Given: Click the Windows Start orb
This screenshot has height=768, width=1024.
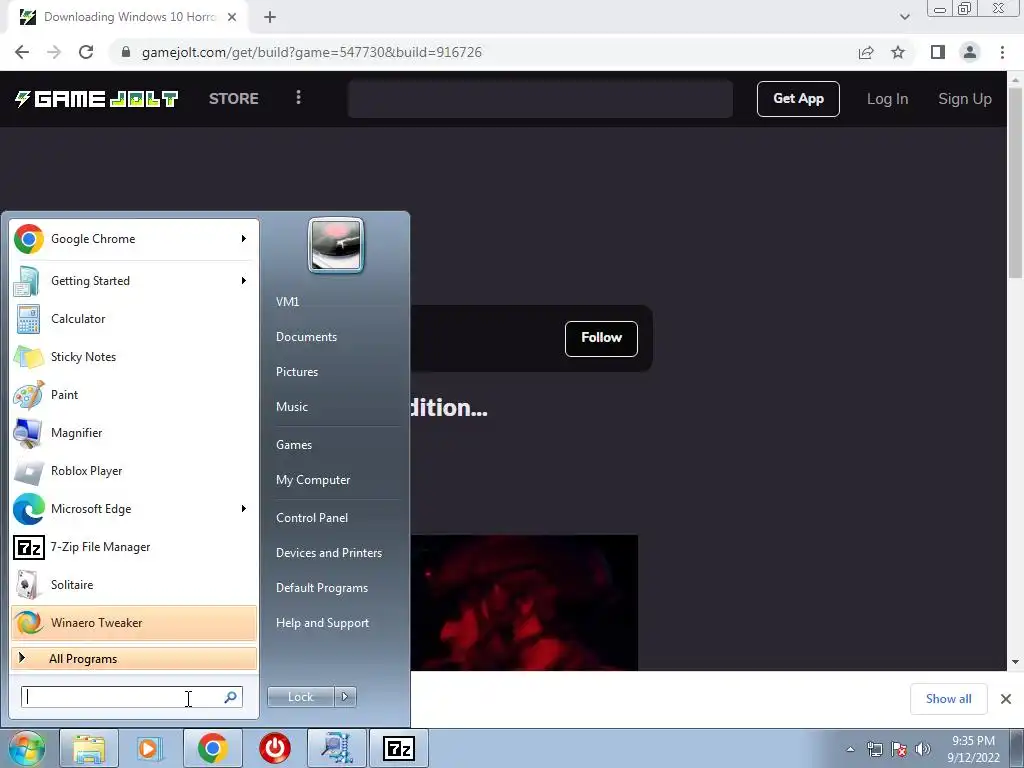Looking at the screenshot, I should (25, 748).
